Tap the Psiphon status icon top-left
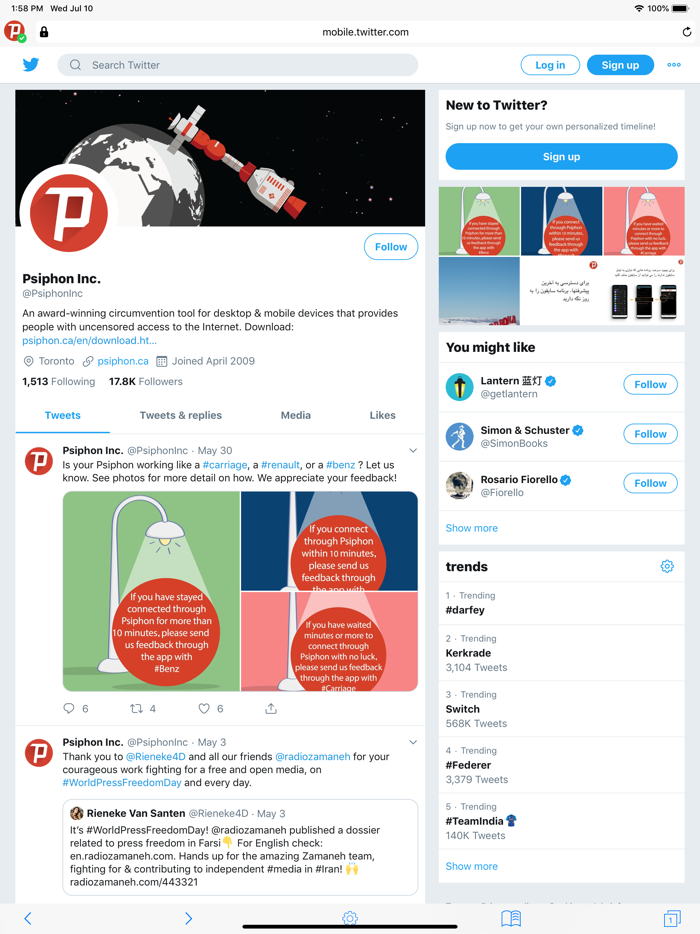Viewport: 700px width, 934px height. pos(14,31)
